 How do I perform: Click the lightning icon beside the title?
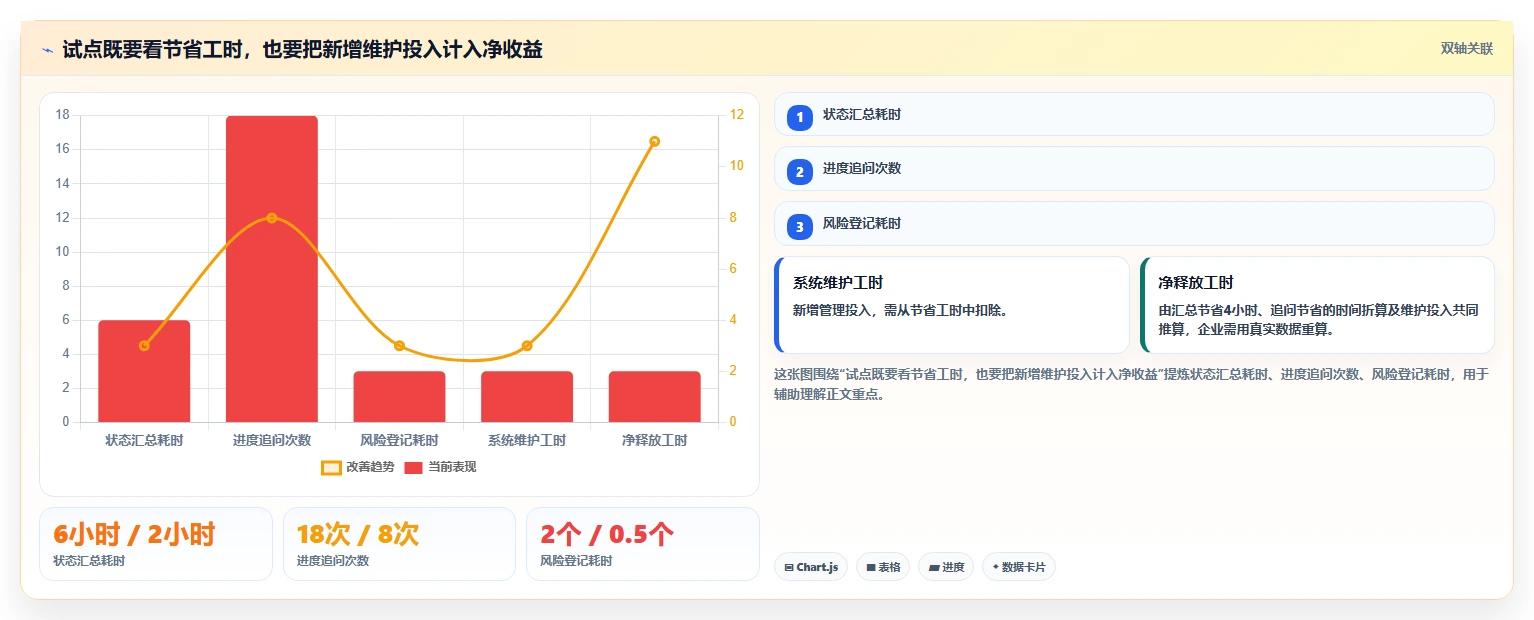(x=47, y=49)
